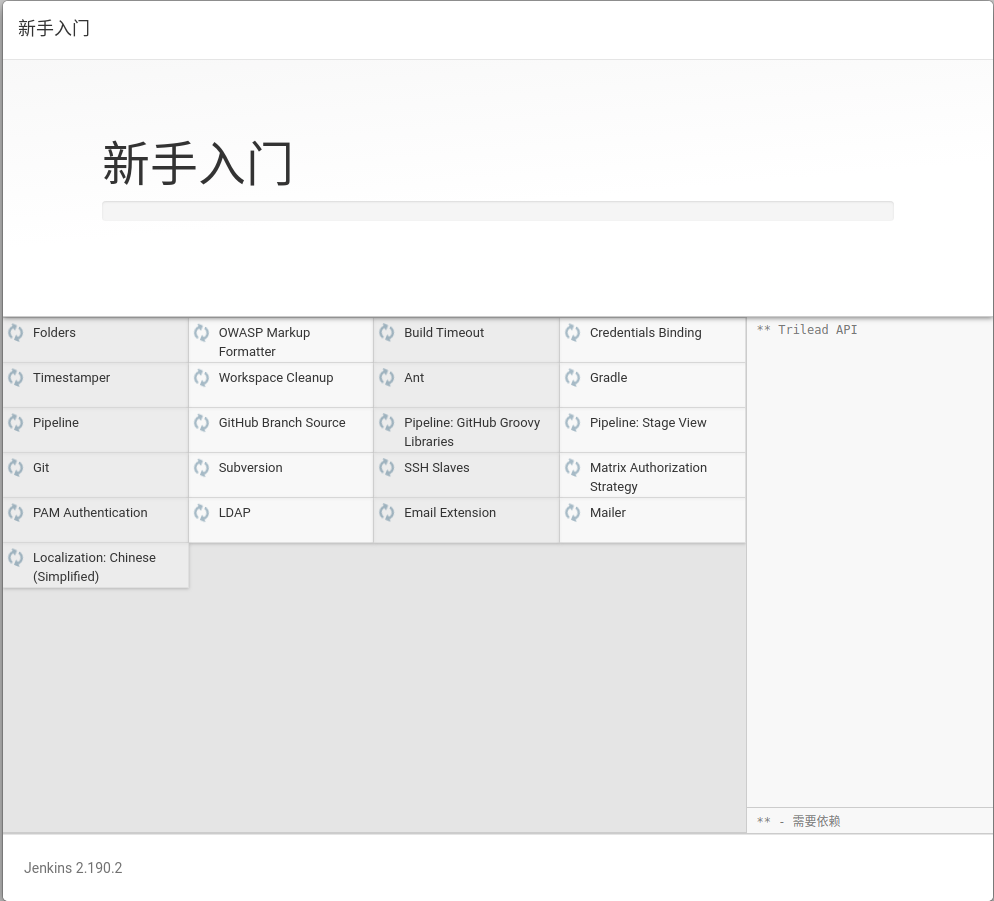
Task: Click the 需要依赖 dependency note
Action: pyautogui.click(x=816, y=821)
